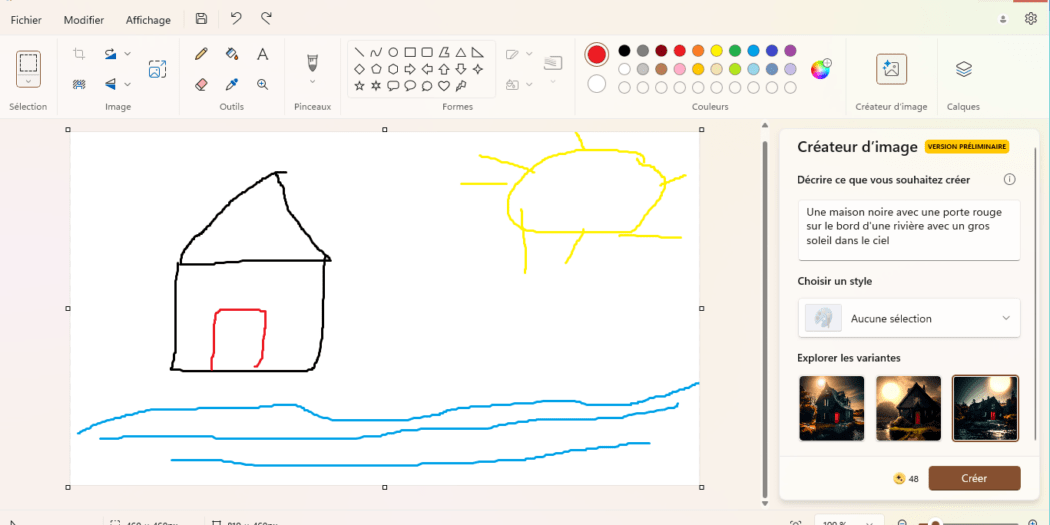This screenshot has width=1050, height=525.
Task: Undo the last action
Action: tap(235, 19)
